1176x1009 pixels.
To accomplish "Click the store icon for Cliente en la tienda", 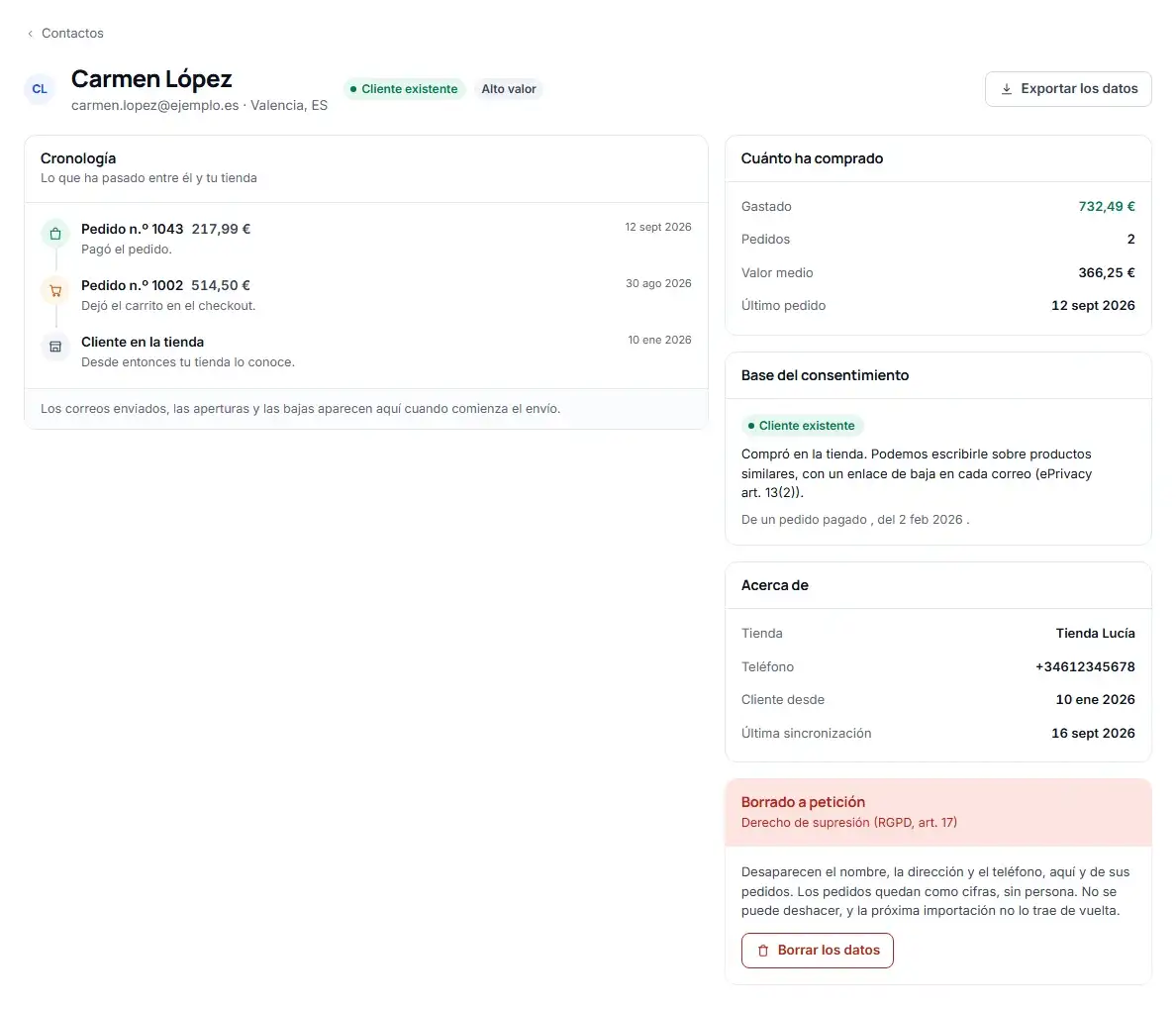I will [55, 347].
